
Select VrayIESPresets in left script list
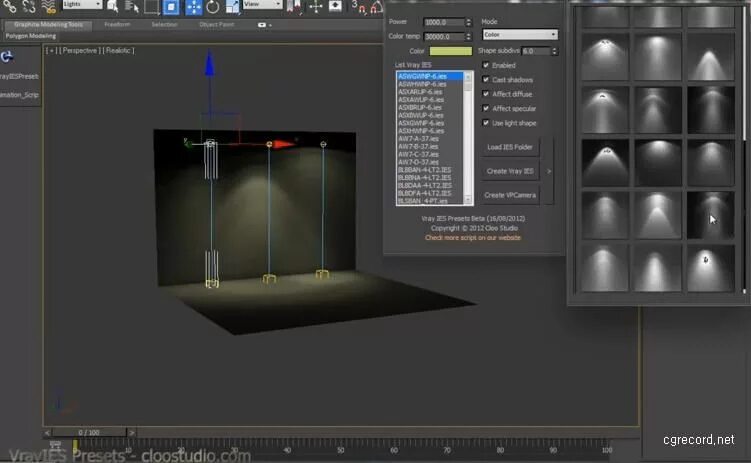20,76
